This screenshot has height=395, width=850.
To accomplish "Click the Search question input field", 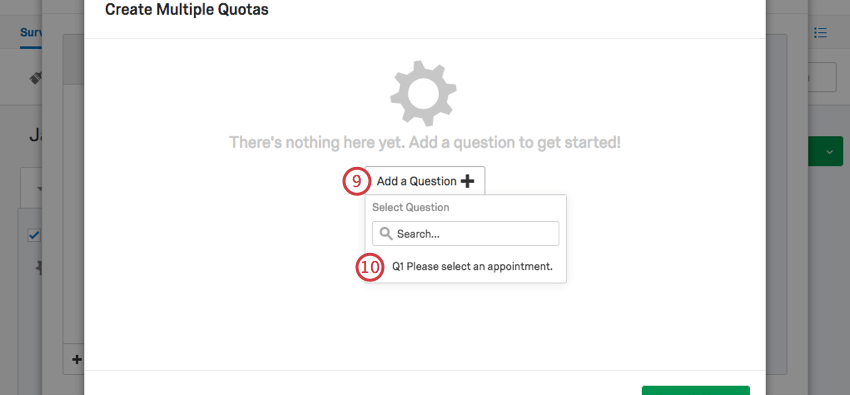I will [x=465, y=234].
